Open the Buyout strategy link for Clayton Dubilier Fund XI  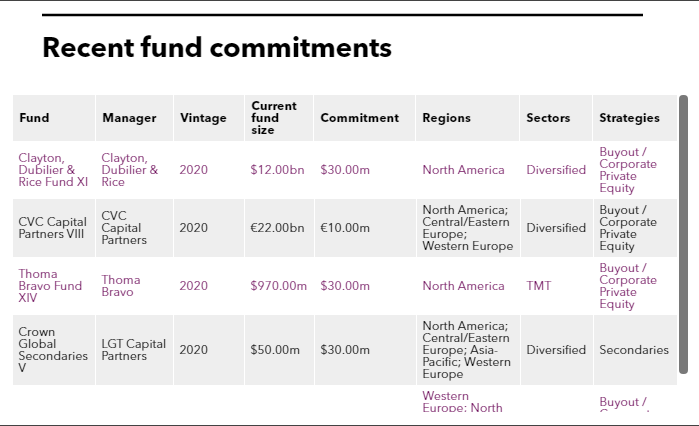click(x=628, y=170)
